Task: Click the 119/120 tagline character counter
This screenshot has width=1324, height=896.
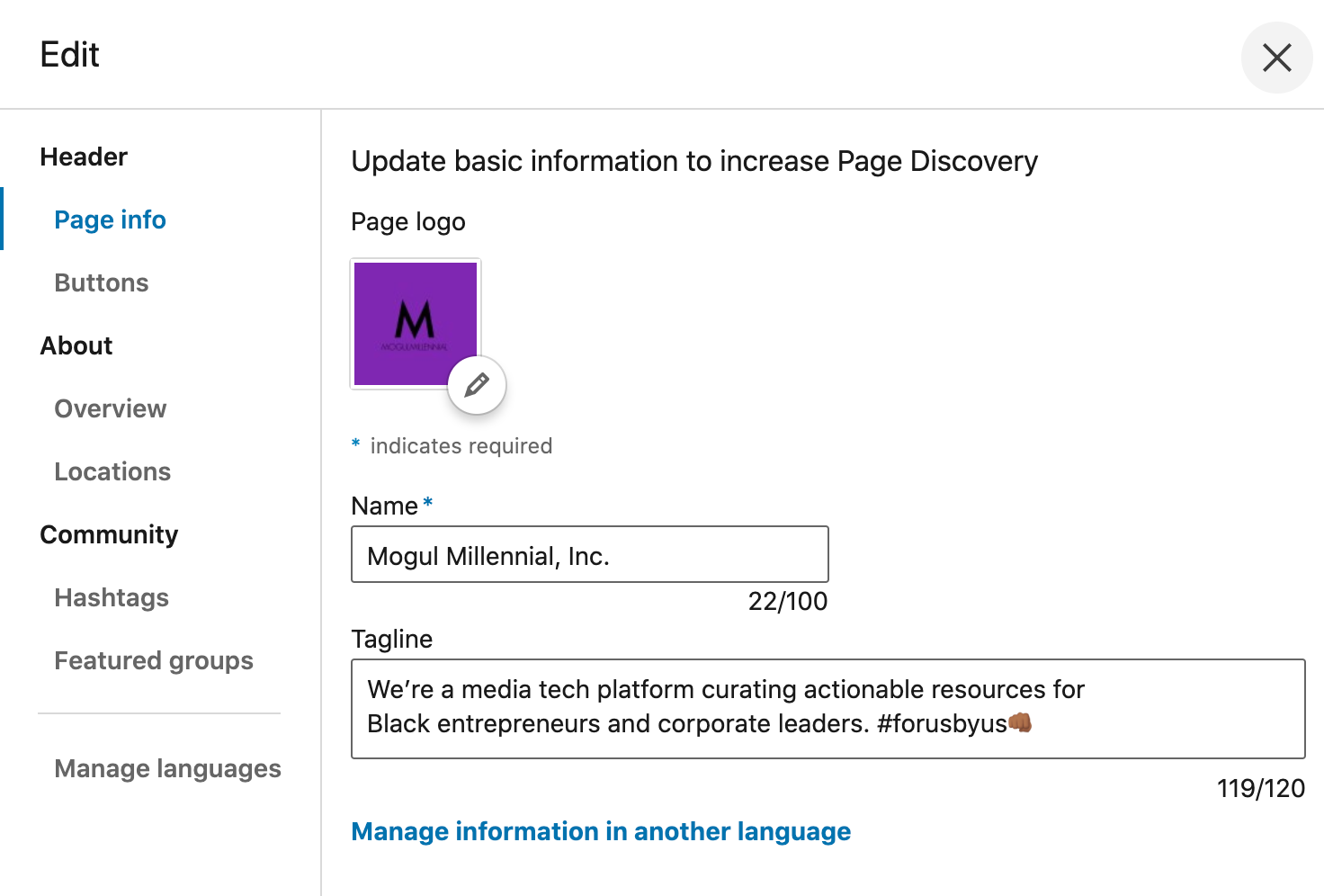Action: pos(1260,788)
